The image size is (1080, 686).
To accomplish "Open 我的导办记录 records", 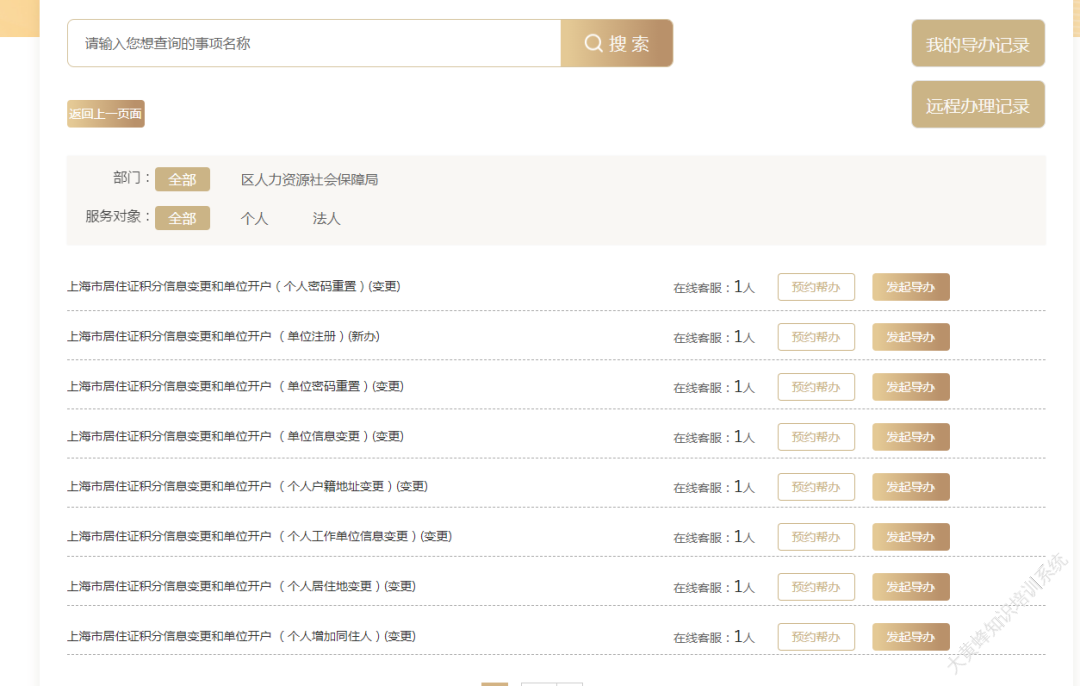I will [977, 44].
